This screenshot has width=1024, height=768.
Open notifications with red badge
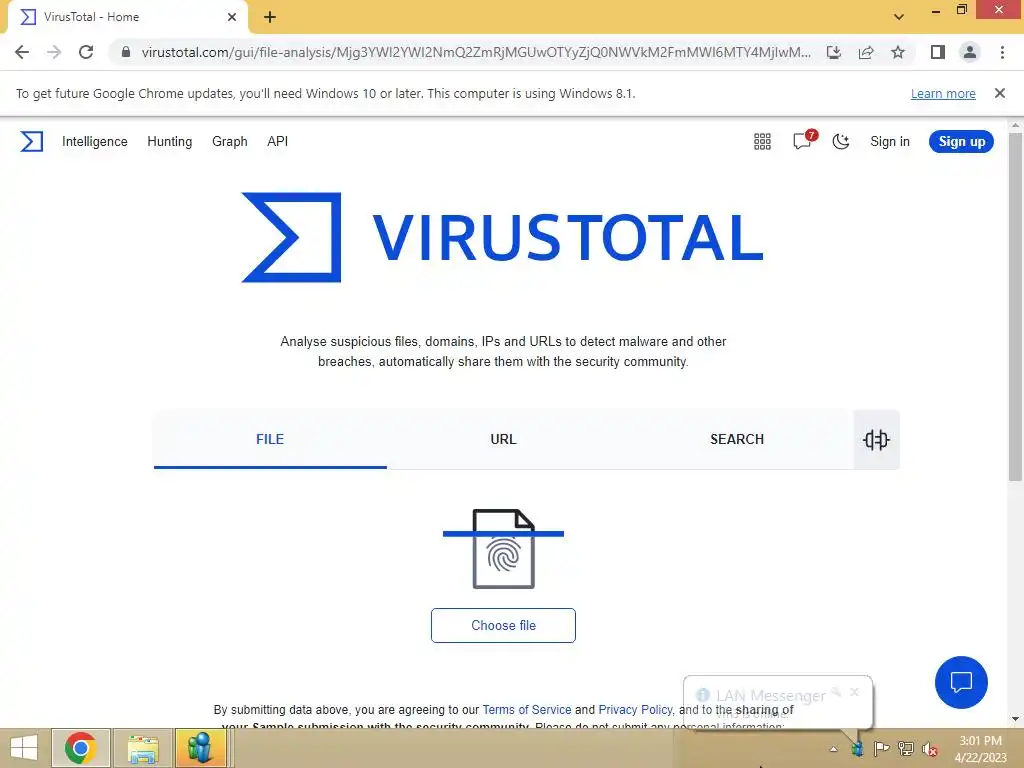pyautogui.click(x=803, y=140)
